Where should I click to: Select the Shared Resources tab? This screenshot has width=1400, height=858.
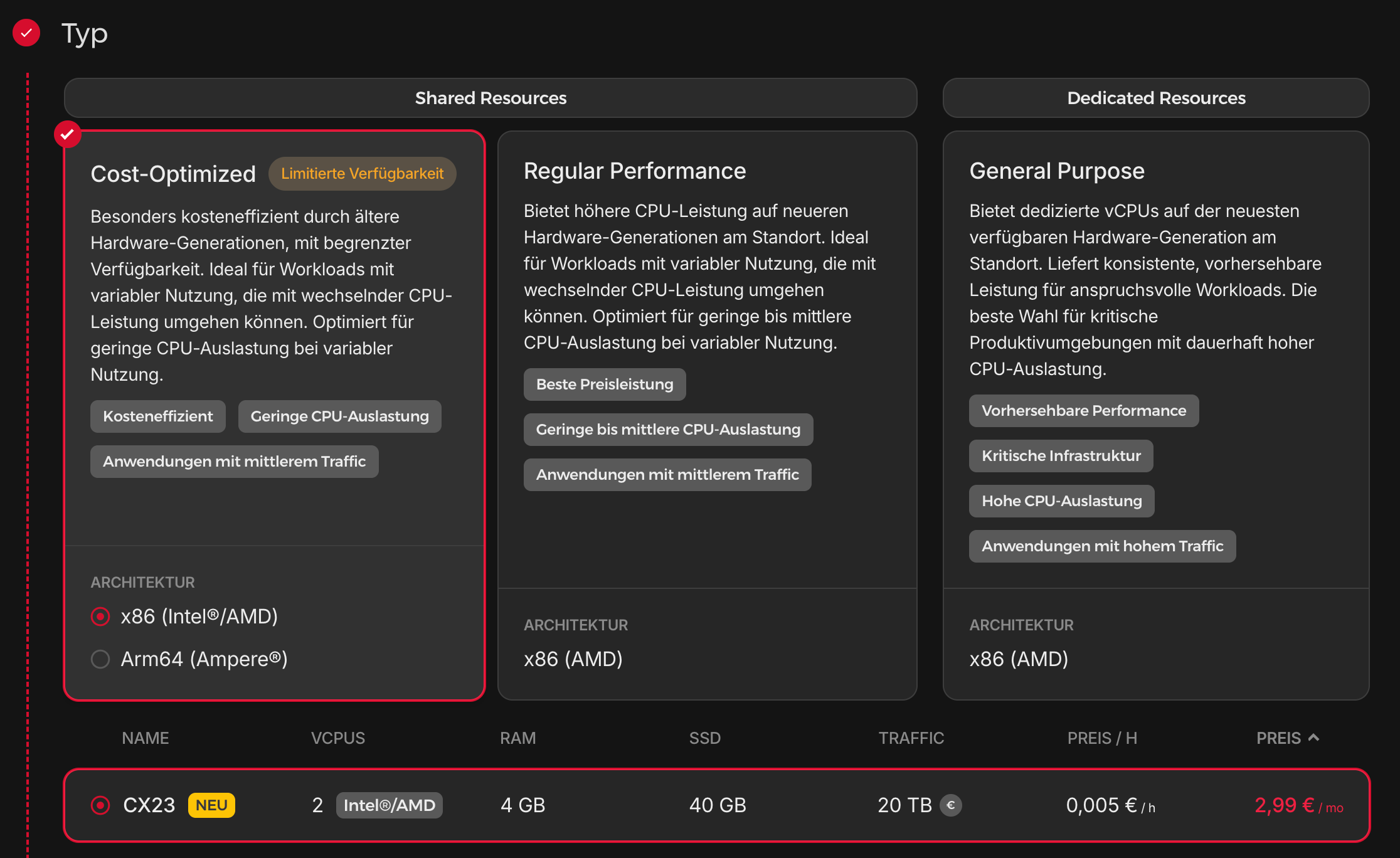[491, 98]
